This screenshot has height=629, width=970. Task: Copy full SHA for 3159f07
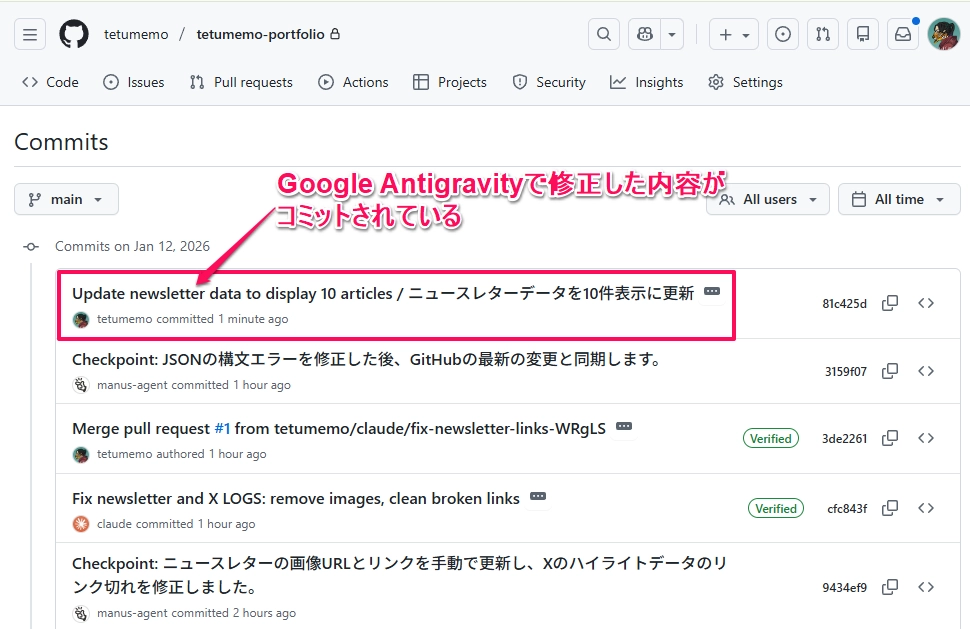[890, 371]
